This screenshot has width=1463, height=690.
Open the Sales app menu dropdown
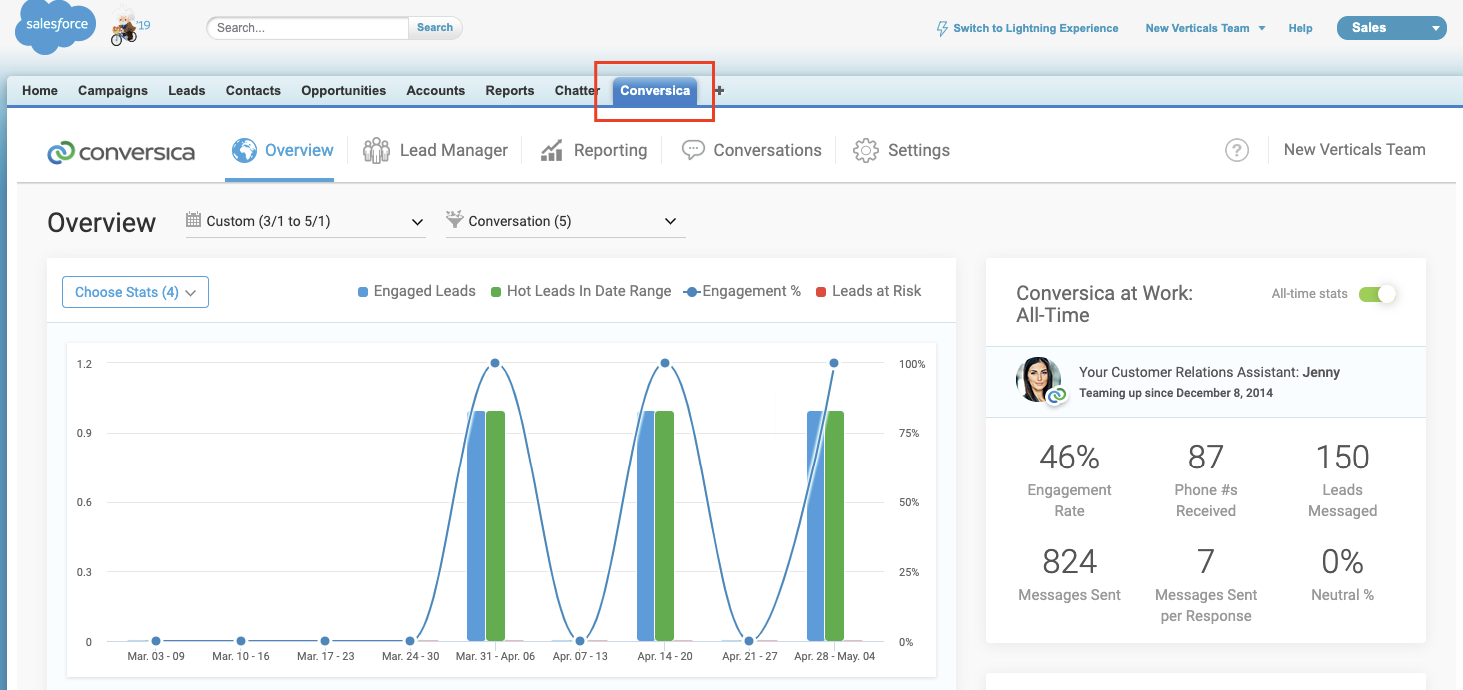pos(1392,28)
